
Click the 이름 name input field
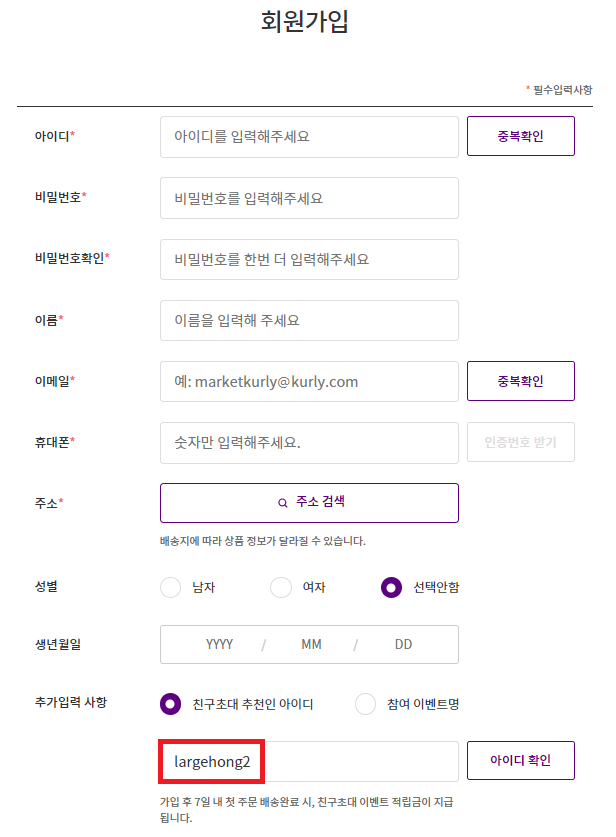pyautogui.click(x=309, y=320)
